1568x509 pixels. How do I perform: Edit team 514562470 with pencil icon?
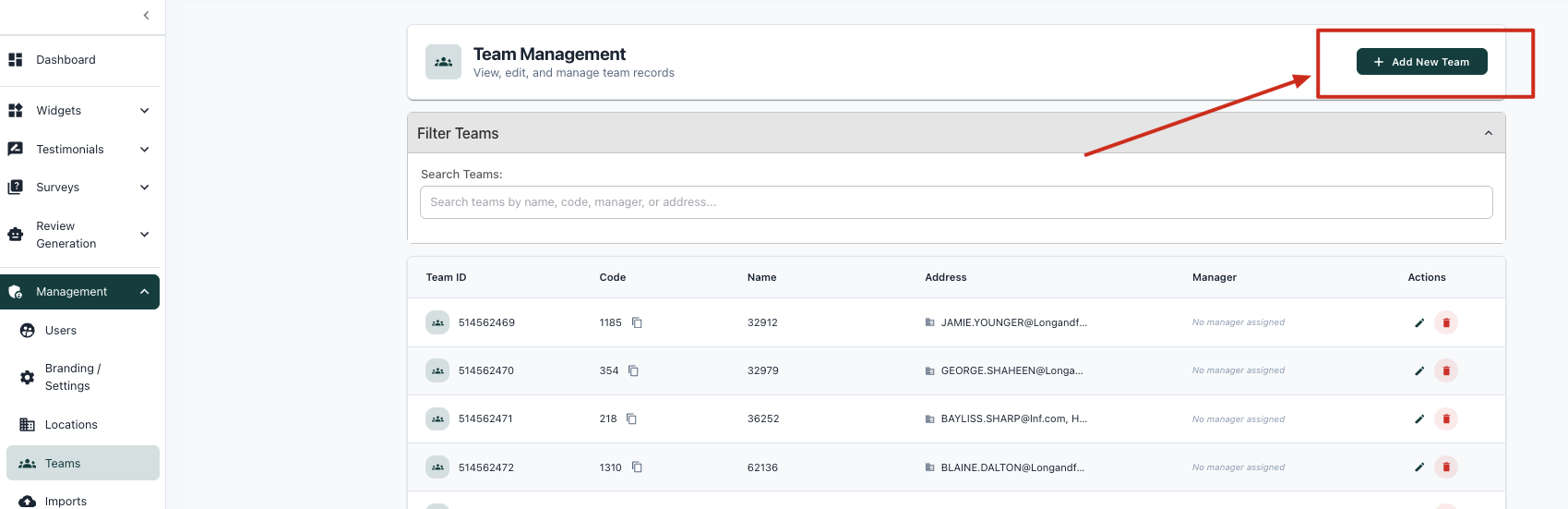tap(1419, 370)
